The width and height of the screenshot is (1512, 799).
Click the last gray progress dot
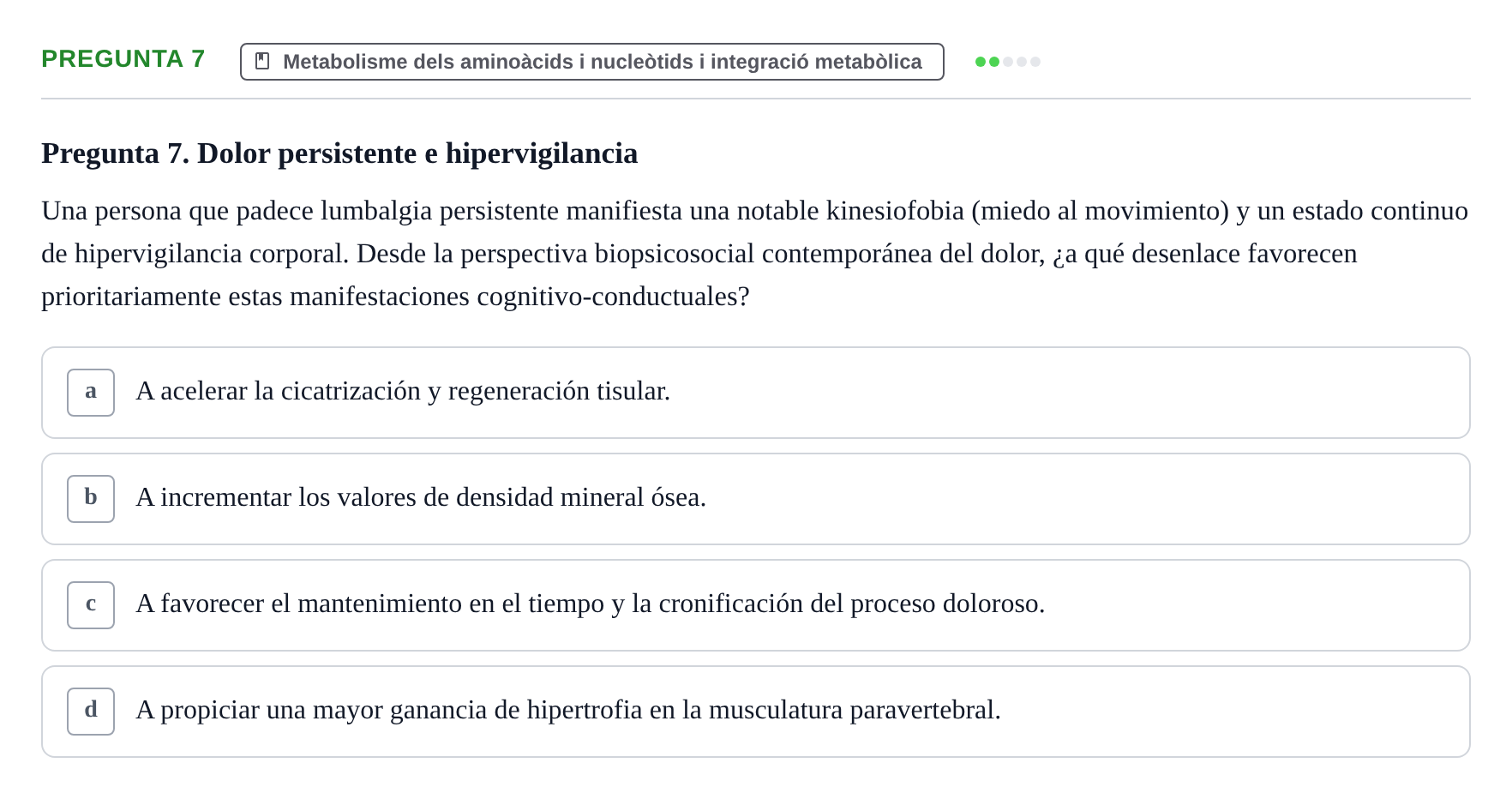[x=1035, y=62]
